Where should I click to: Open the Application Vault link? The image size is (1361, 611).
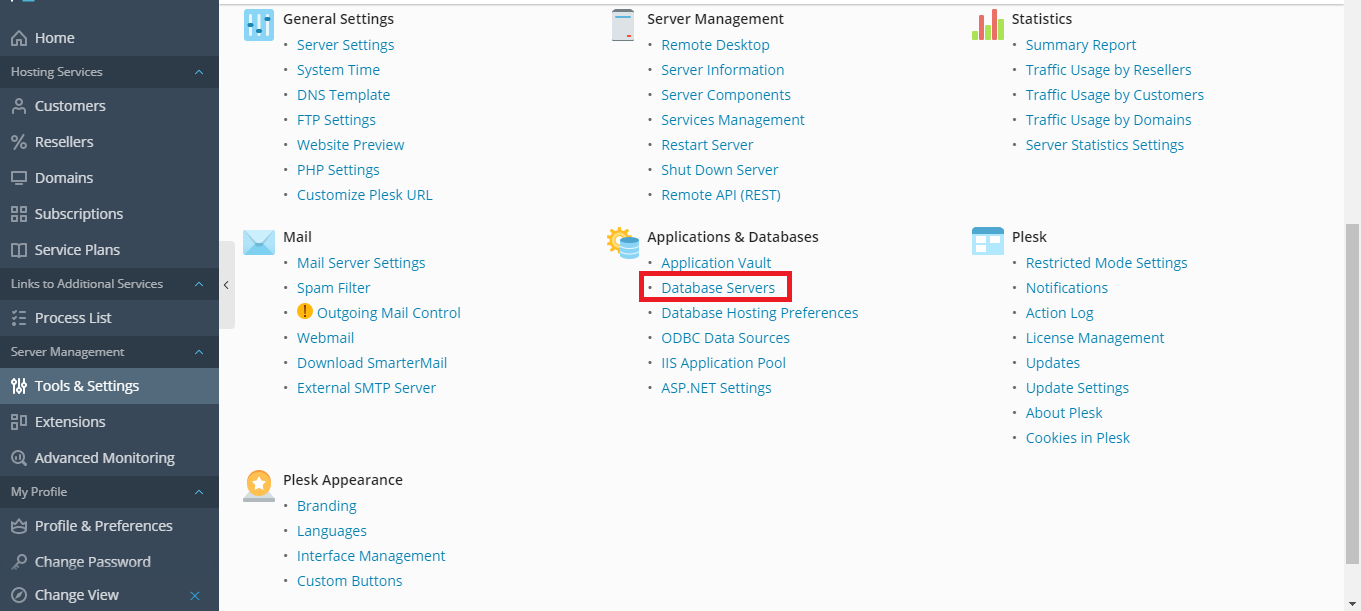pos(716,263)
